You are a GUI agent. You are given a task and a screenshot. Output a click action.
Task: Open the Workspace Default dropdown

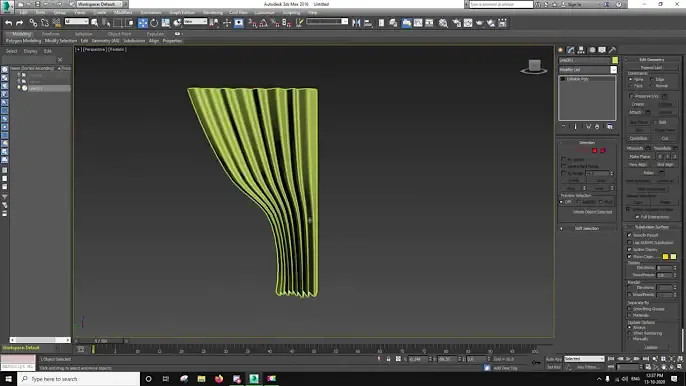click(x=100, y=4)
